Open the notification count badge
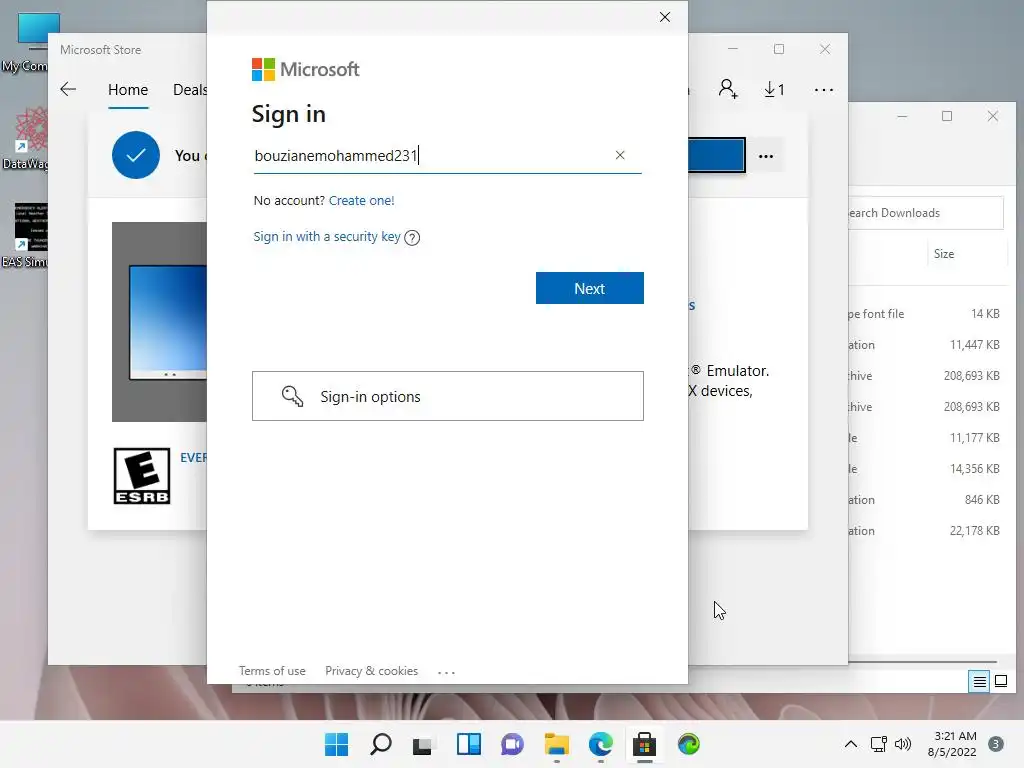Screen dimensions: 1024x768 (996, 744)
